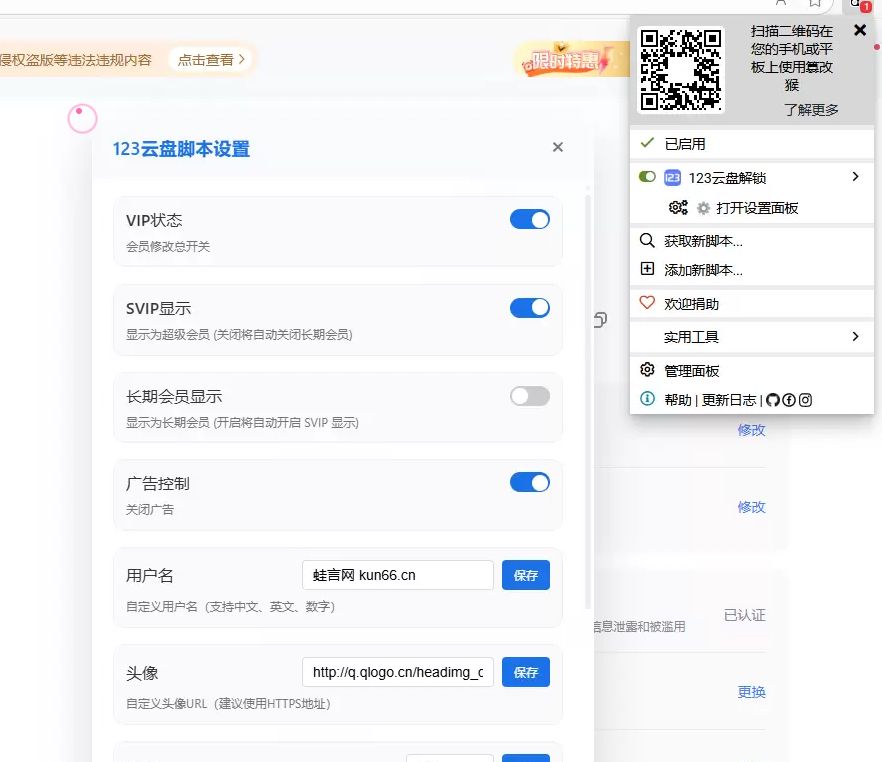Click the 保存 button next to 用户名
Viewport: 882px width, 762px height.
tap(526, 574)
